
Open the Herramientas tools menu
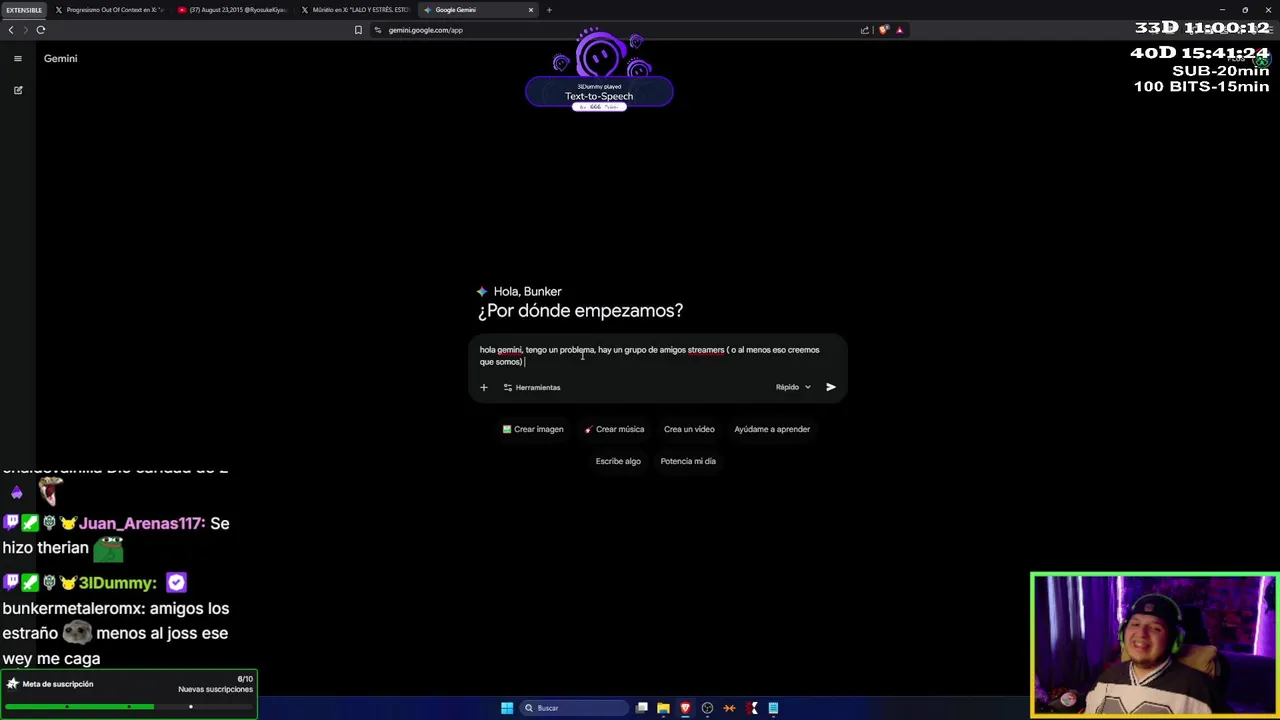[x=531, y=387]
